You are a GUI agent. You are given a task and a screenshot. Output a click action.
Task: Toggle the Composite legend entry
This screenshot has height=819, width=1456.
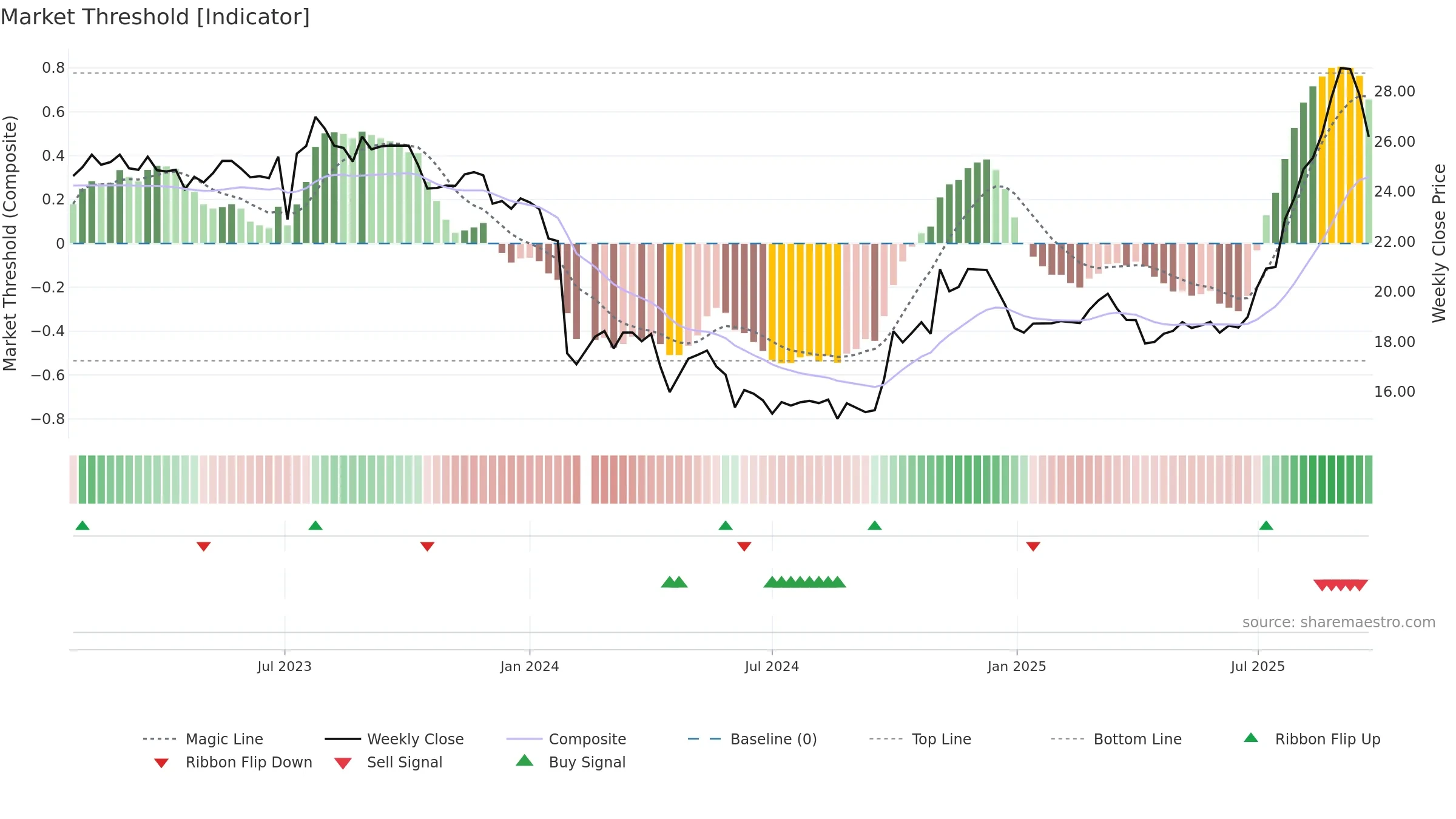coord(566,739)
